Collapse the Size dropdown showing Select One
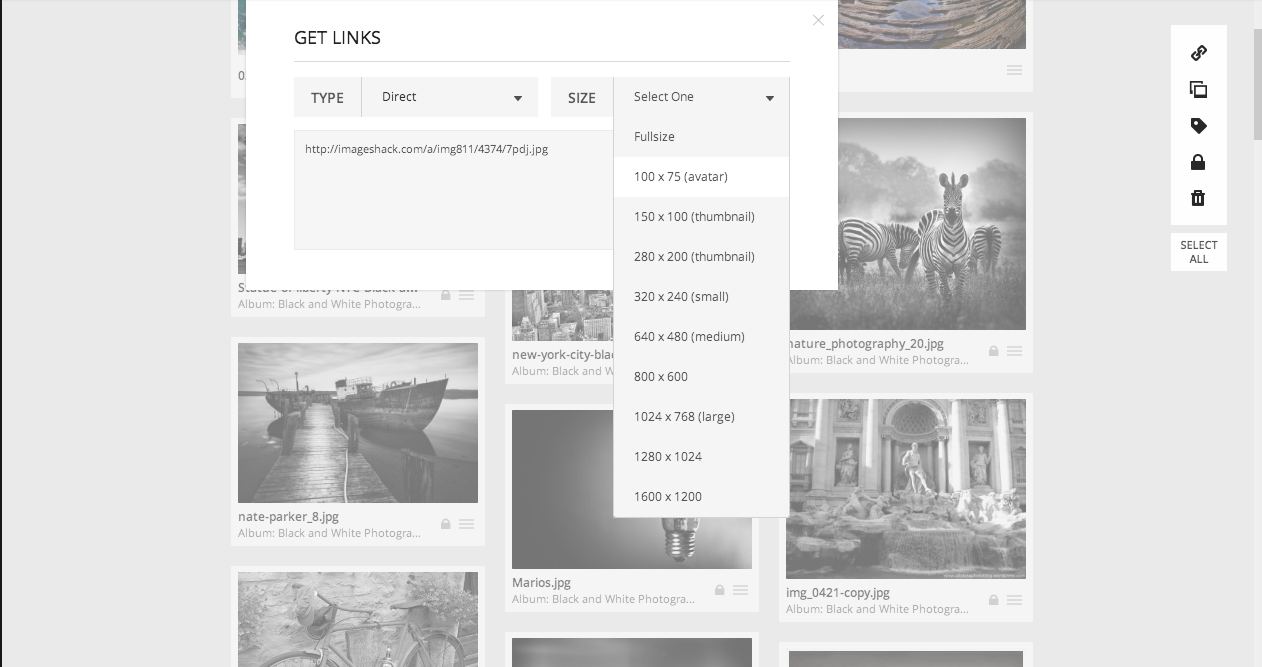The height and width of the screenshot is (667, 1262). [x=701, y=97]
